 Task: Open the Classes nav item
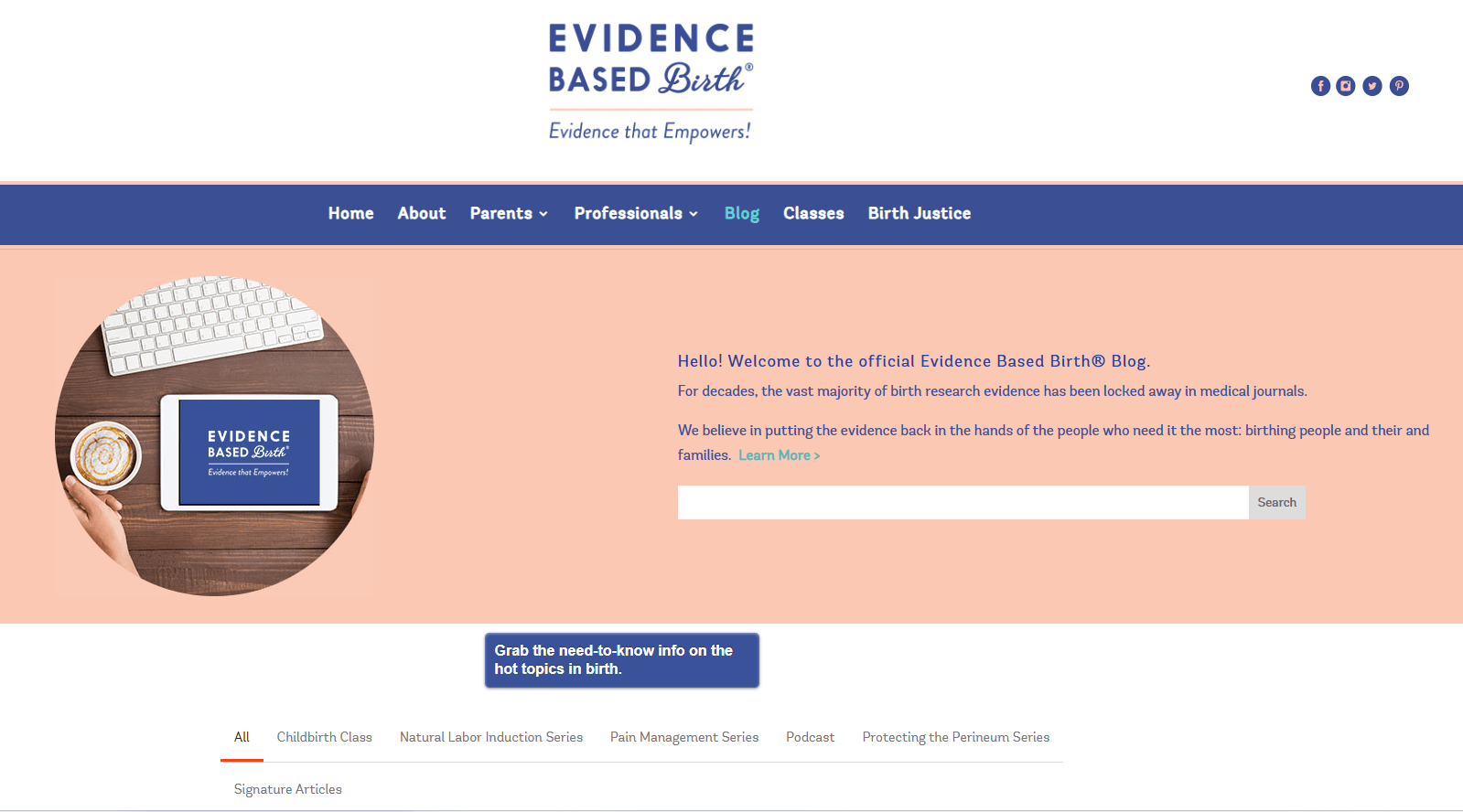(x=813, y=213)
